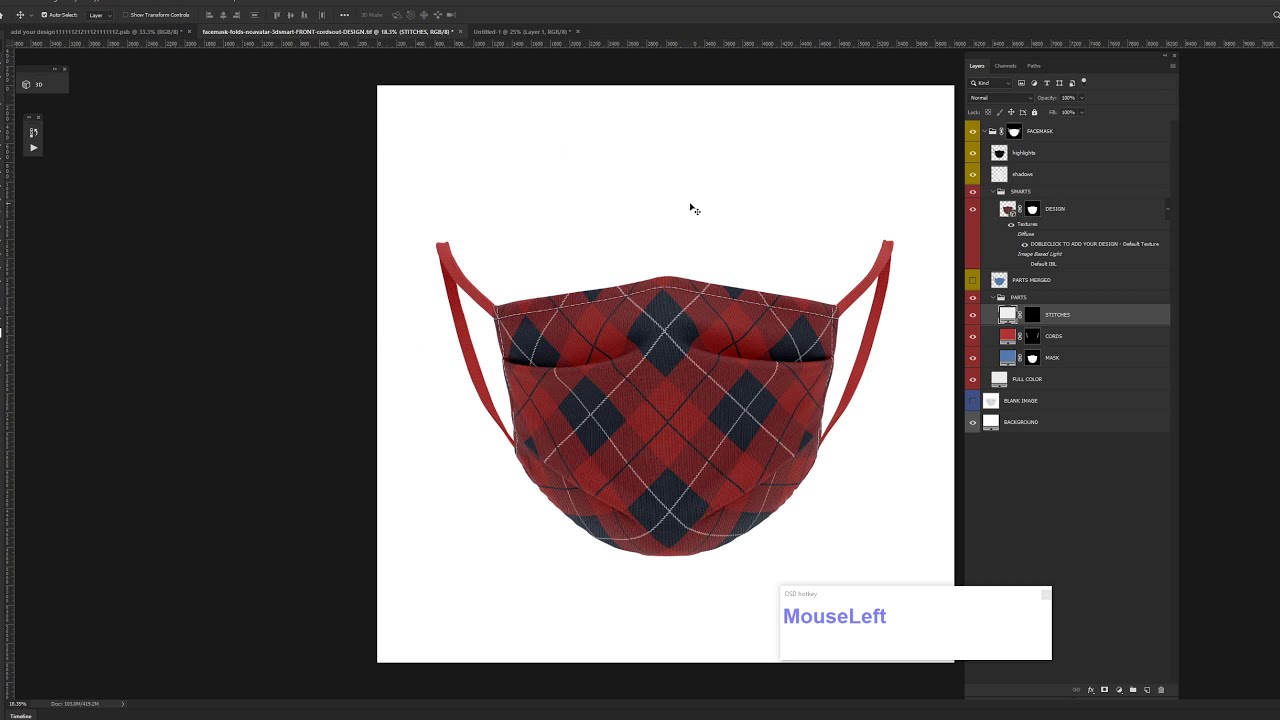Open the Auto-Select Layer dropdown

pyautogui.click(x=99, y=15)
